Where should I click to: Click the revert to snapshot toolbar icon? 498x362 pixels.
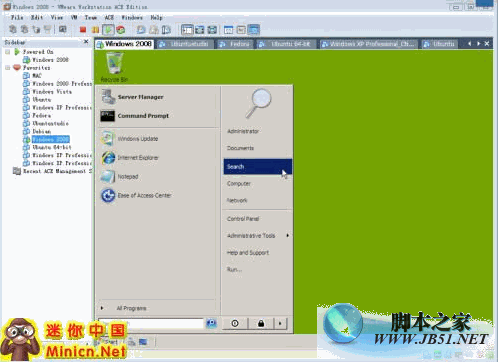(154, 30)
